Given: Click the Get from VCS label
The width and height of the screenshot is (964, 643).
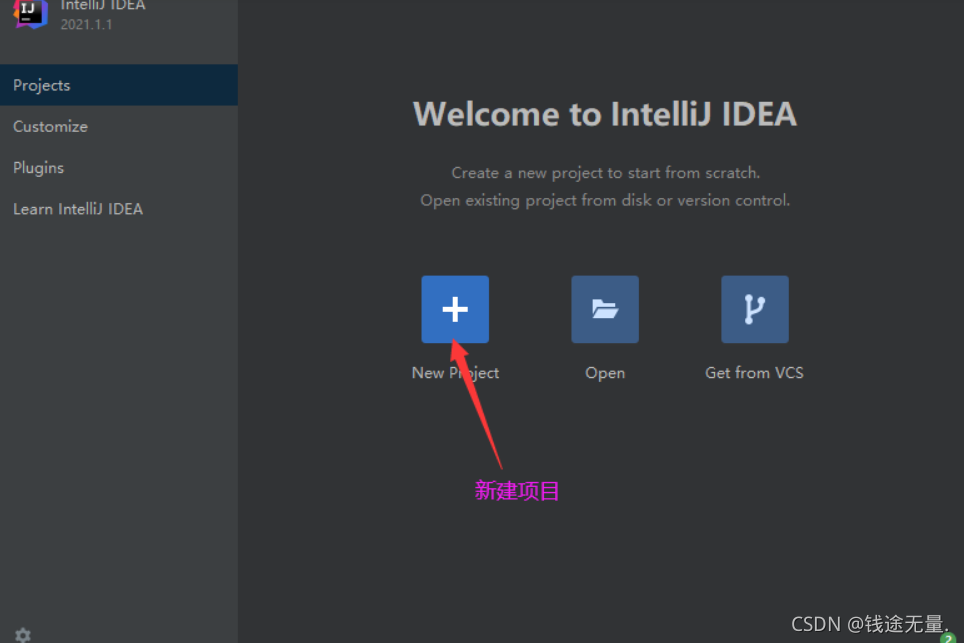Looking at the screenshot, I should coord(754,373).
